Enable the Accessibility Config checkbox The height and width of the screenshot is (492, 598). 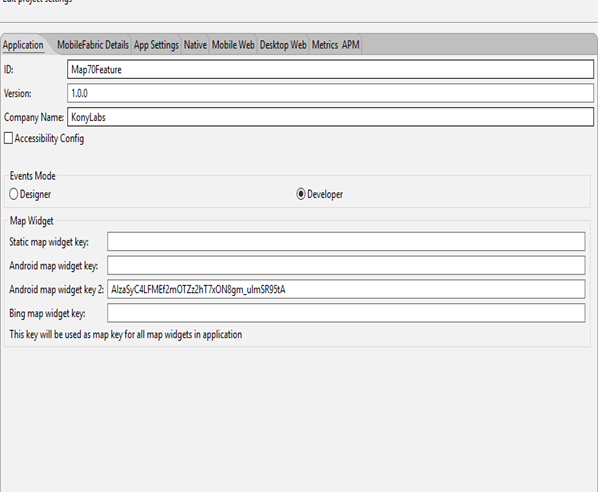(8, 138)
